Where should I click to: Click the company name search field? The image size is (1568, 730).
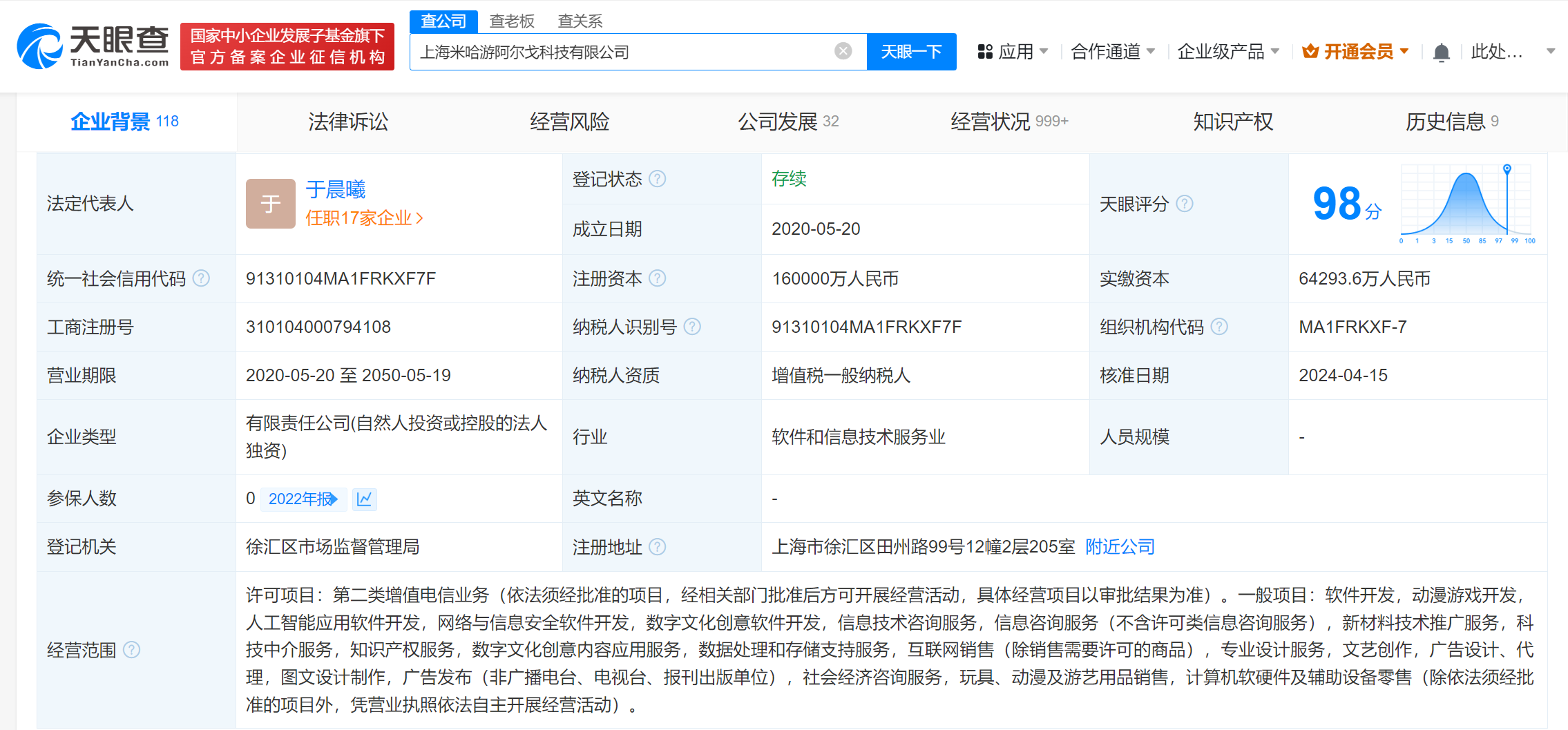point(622,52)
